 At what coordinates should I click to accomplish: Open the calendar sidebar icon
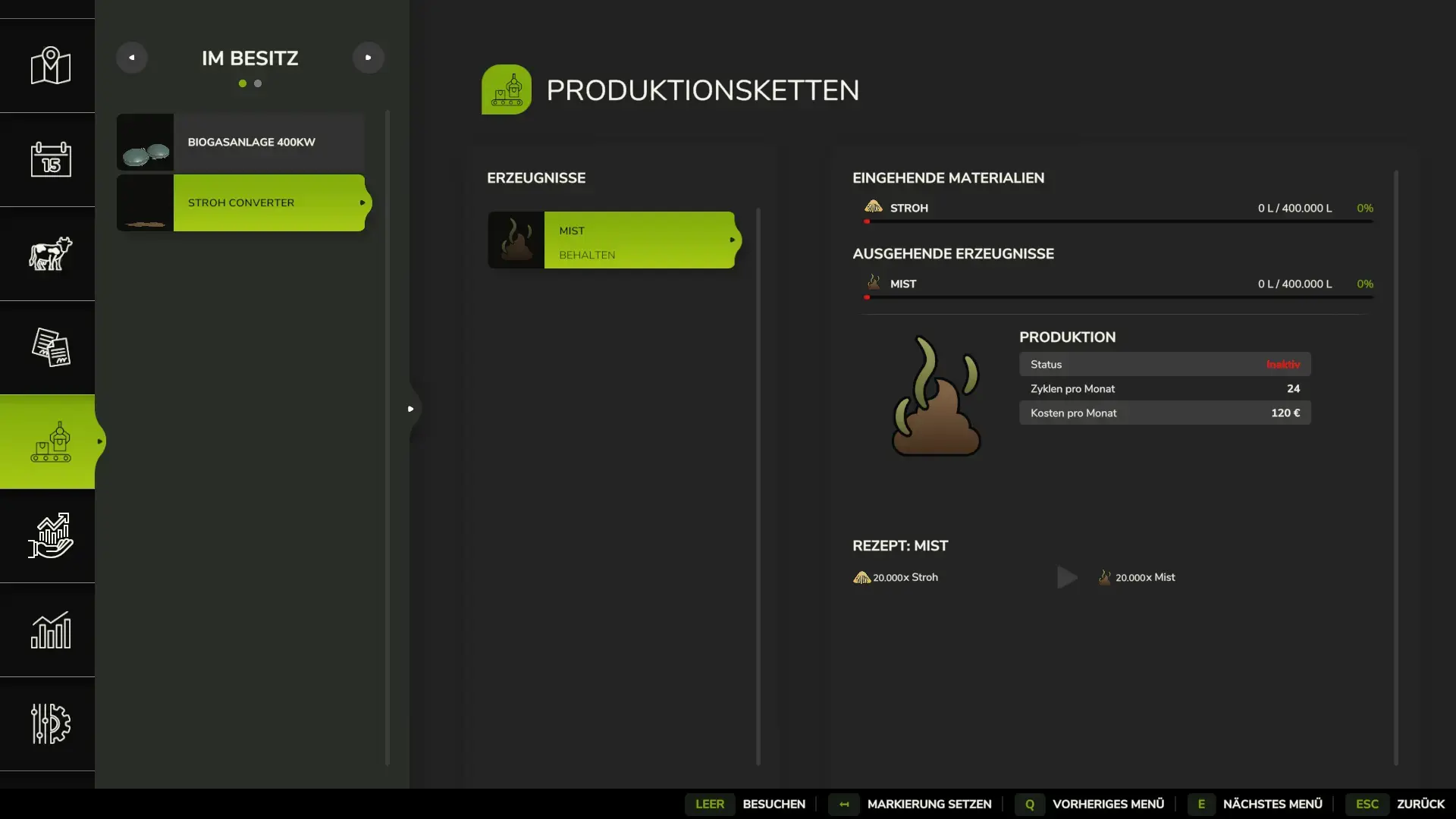pyautogui.click(x=50, y=159)
